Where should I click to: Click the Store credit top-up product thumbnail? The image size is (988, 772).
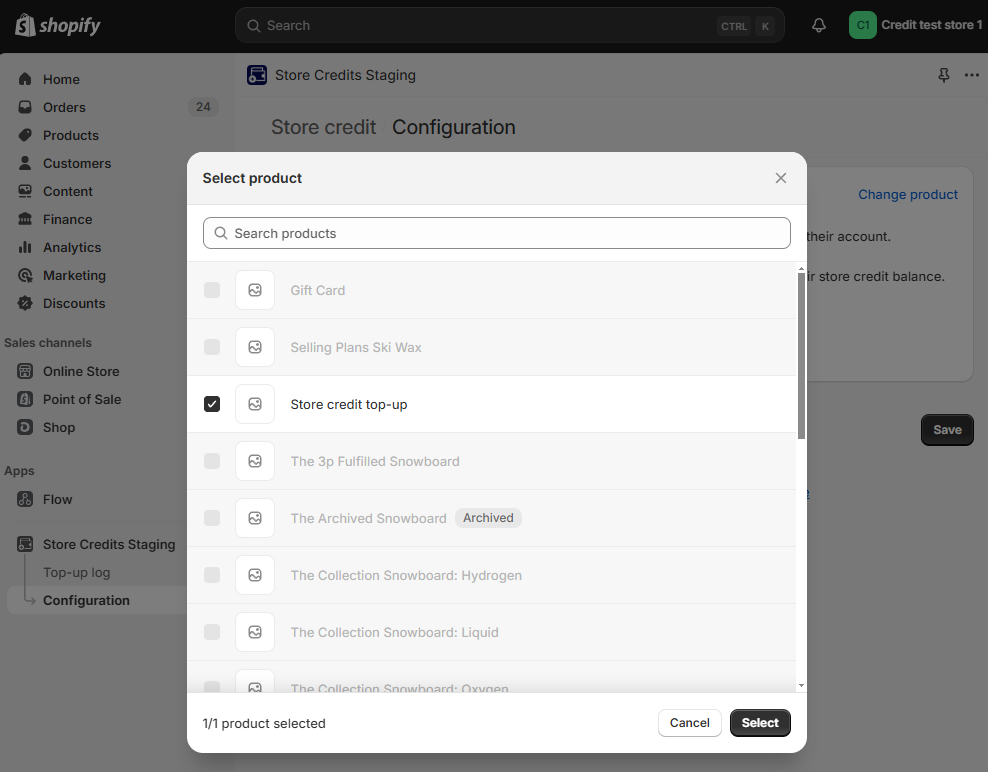(255, 404)
